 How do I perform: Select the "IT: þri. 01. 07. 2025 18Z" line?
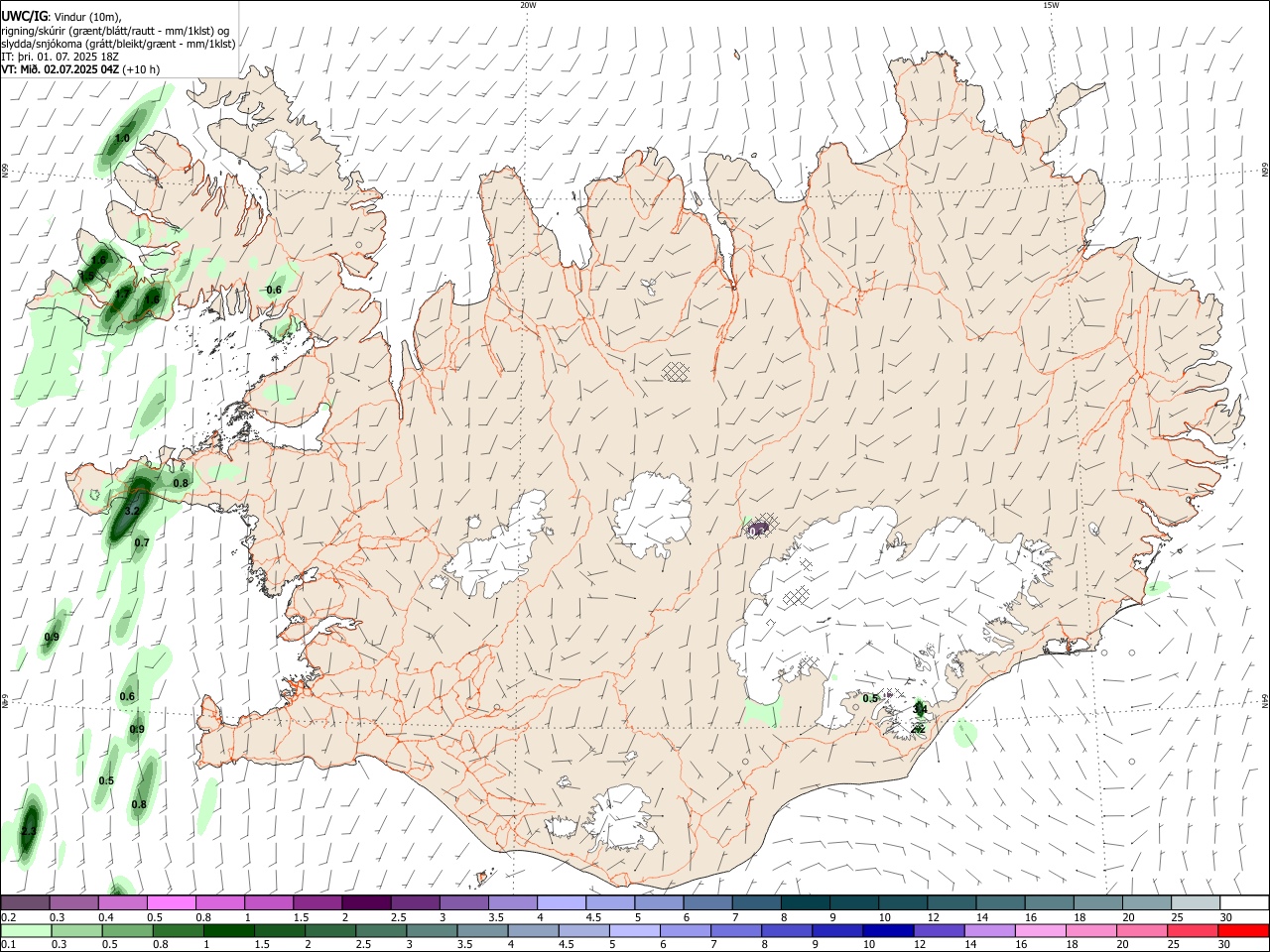pos(61,57)
